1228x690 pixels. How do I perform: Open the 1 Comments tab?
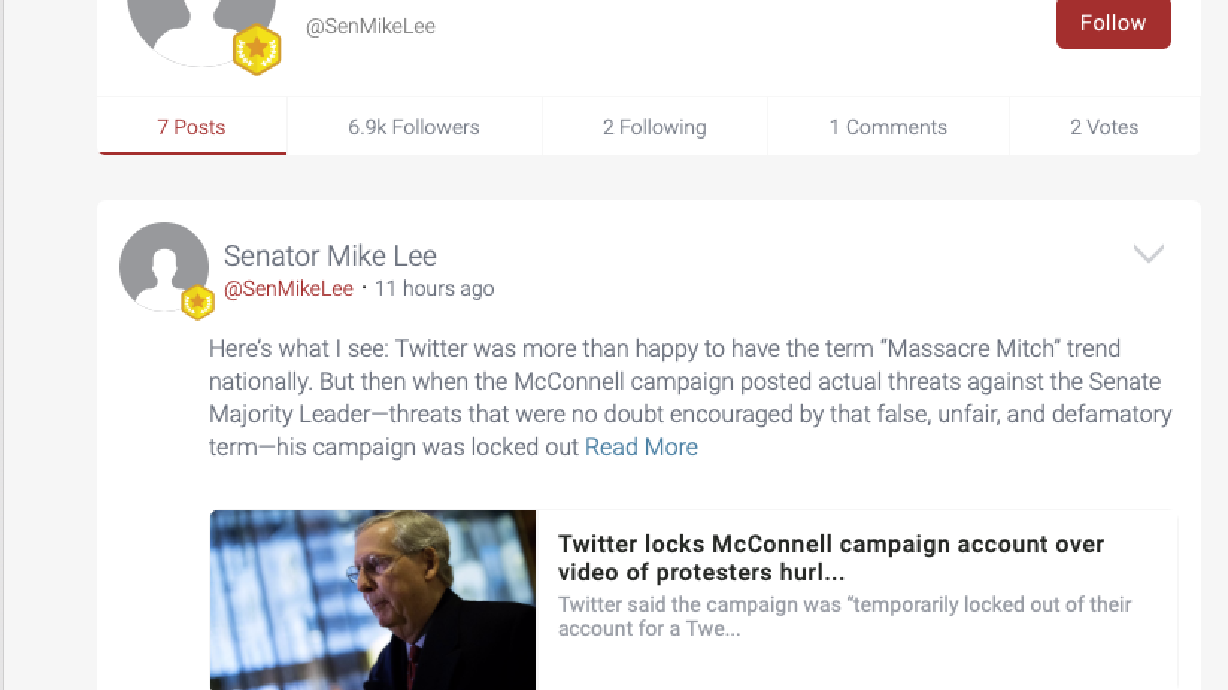(x=888, y=126)
